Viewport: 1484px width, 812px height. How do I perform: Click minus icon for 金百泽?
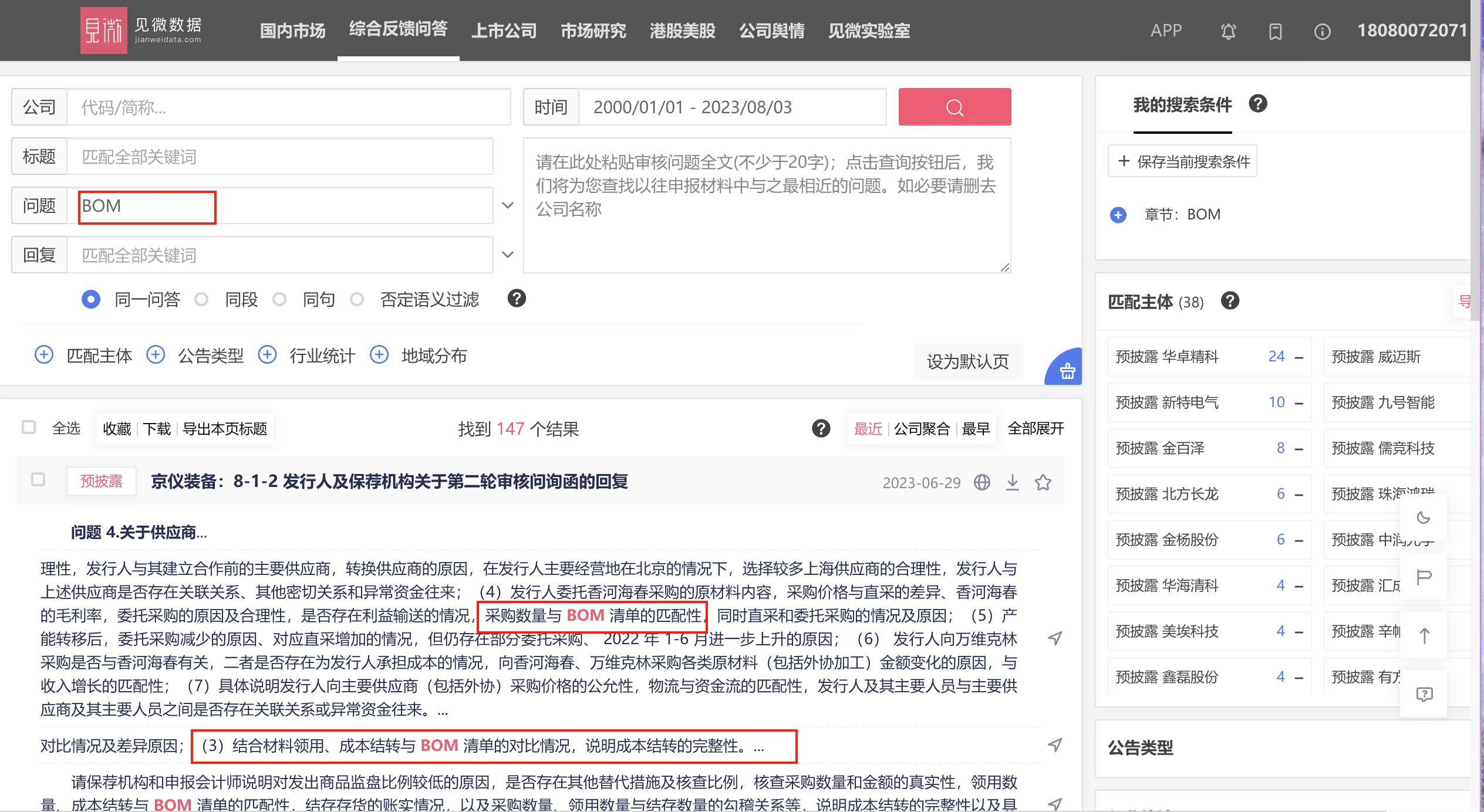1299,449
